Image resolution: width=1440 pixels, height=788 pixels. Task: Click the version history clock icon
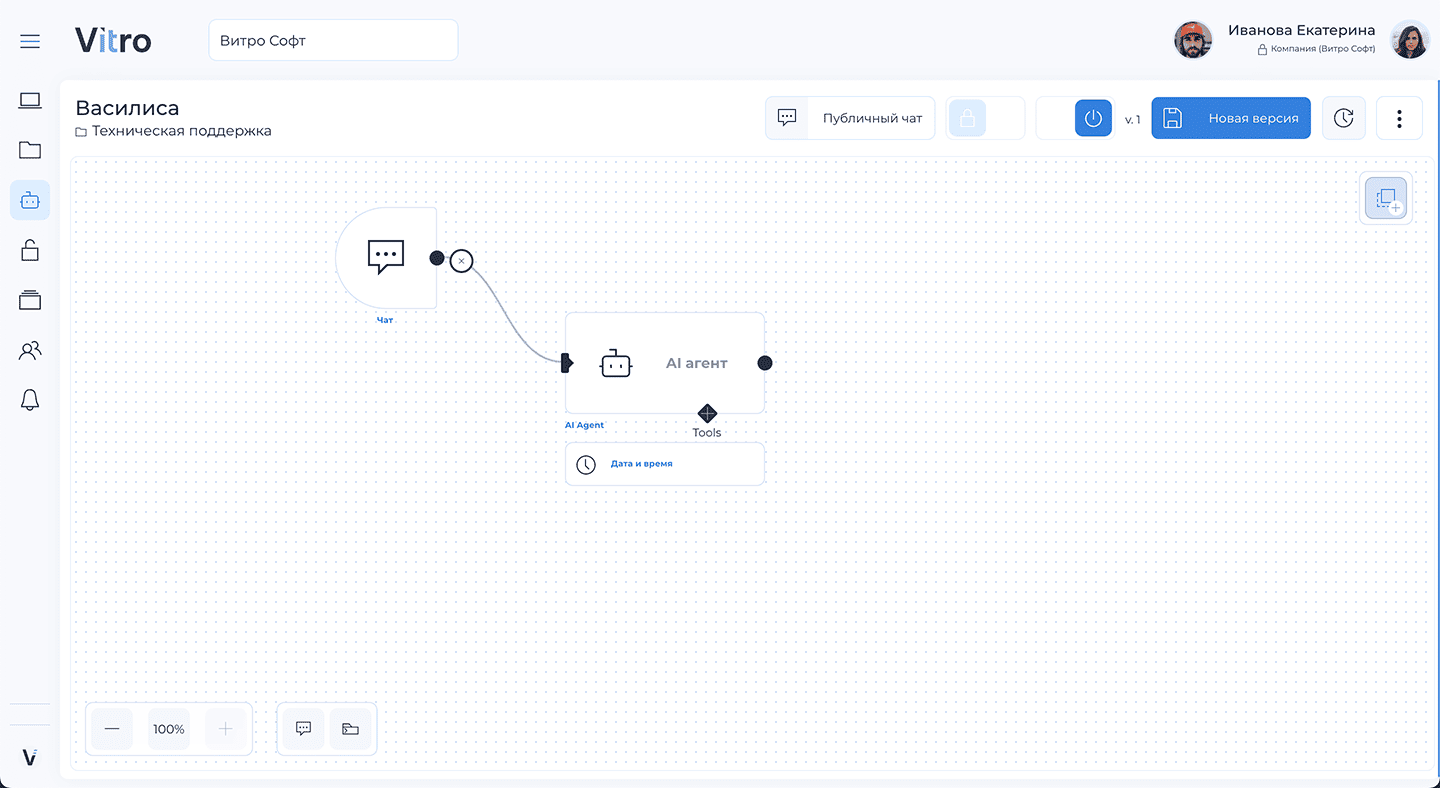(1343, 118)
